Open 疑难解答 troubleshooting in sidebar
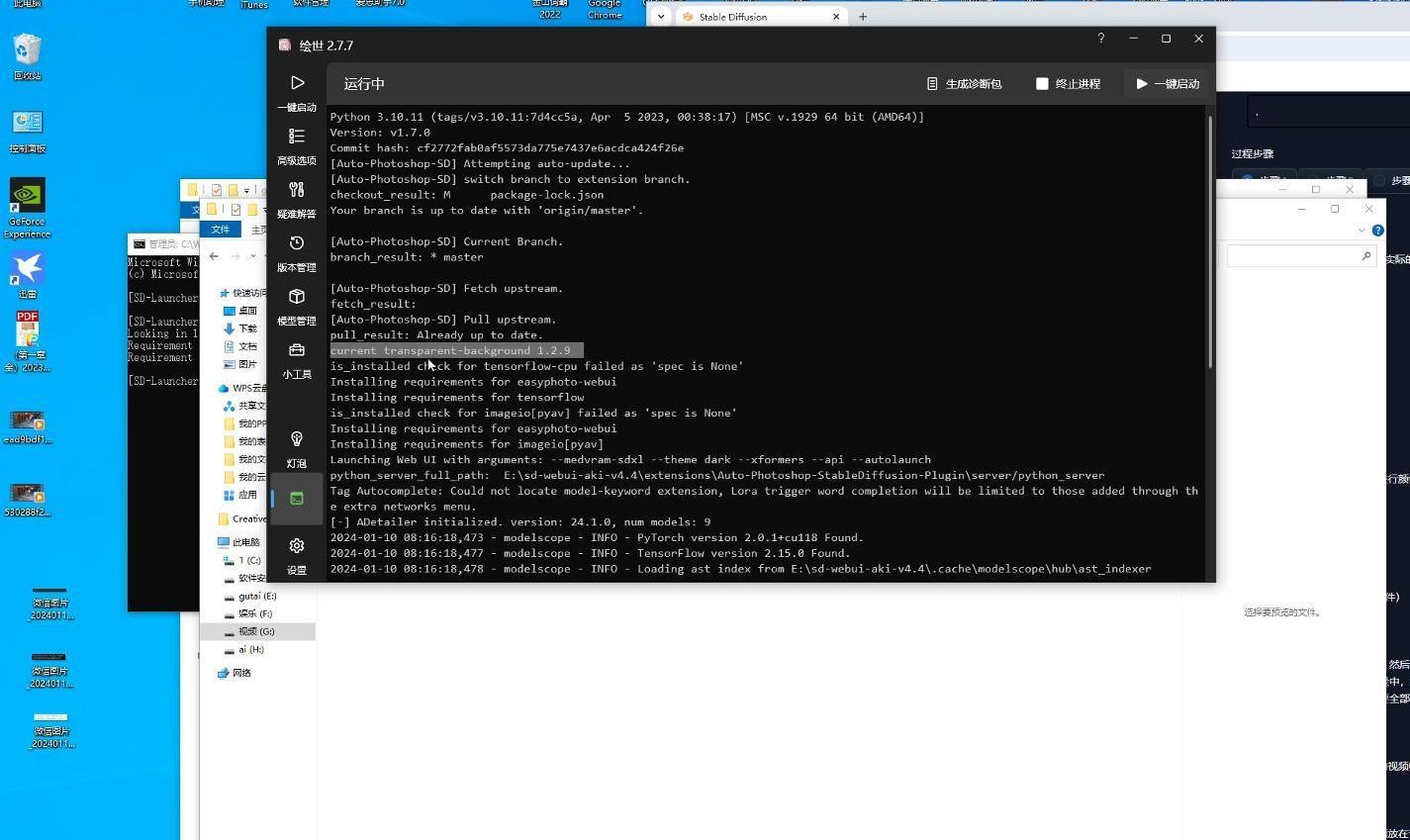The height and width of the screenshot is (840, 1410). point(297,199)
